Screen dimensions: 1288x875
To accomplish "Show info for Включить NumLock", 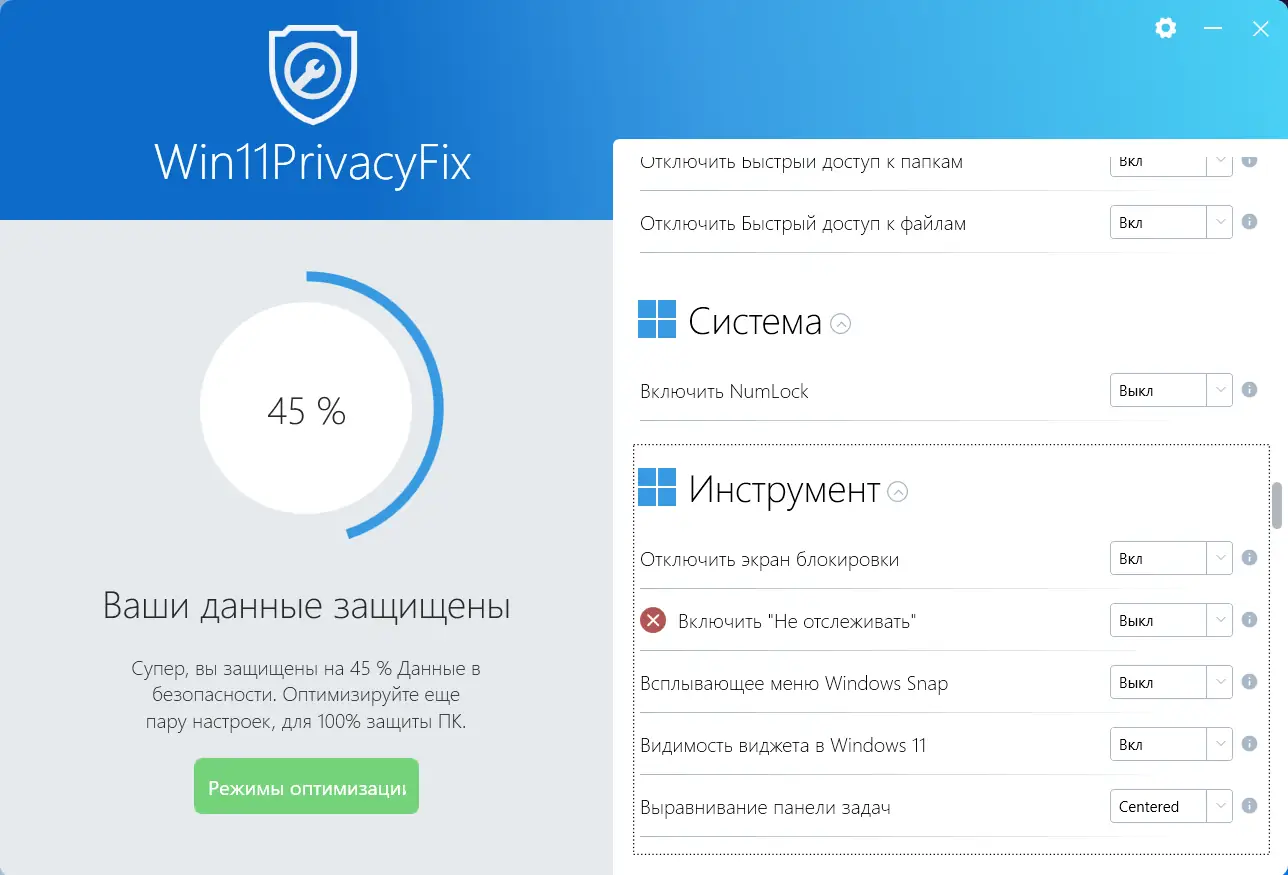I will (1249, 390).
